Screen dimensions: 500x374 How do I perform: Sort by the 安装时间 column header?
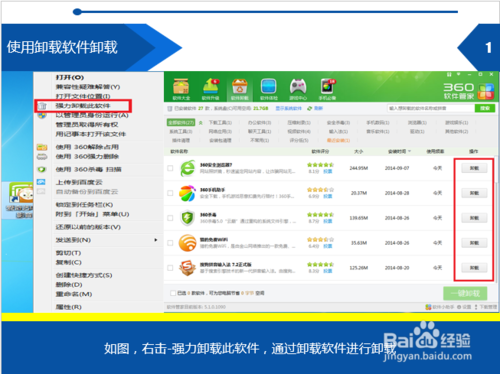(399, 151)
